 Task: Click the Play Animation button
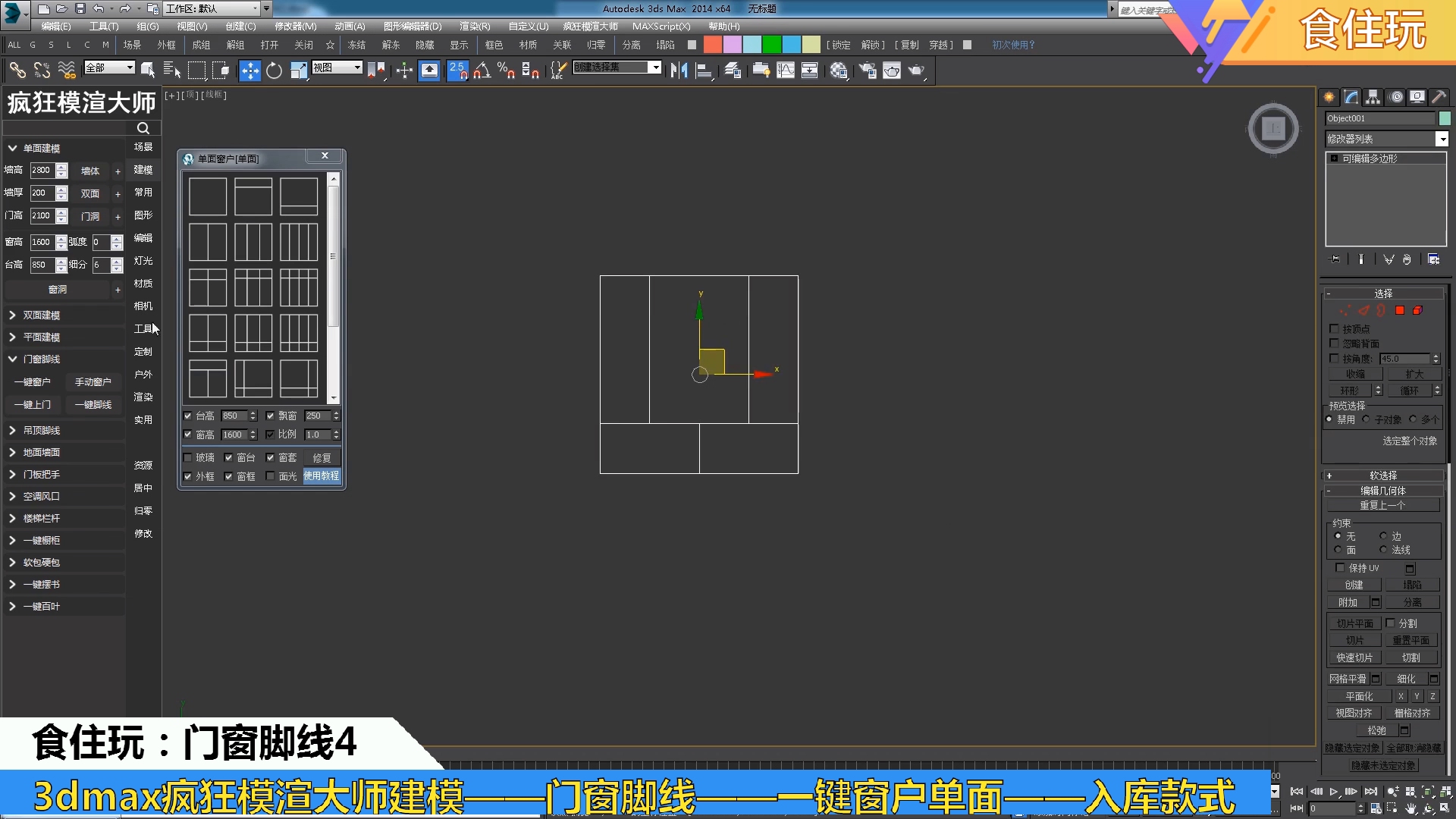[x=1333, y=792]
